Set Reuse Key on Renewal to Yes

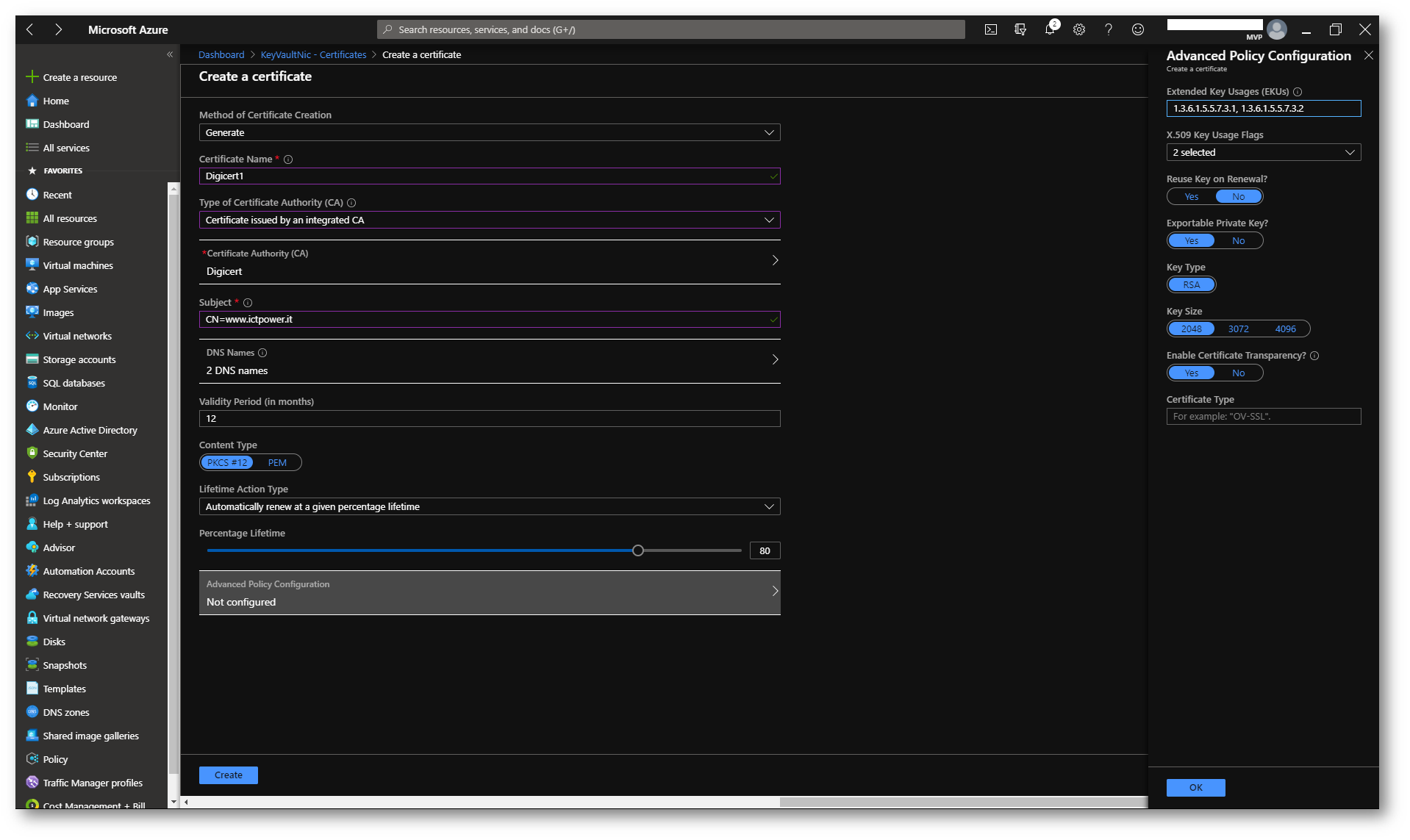[x=1191, y=197]
